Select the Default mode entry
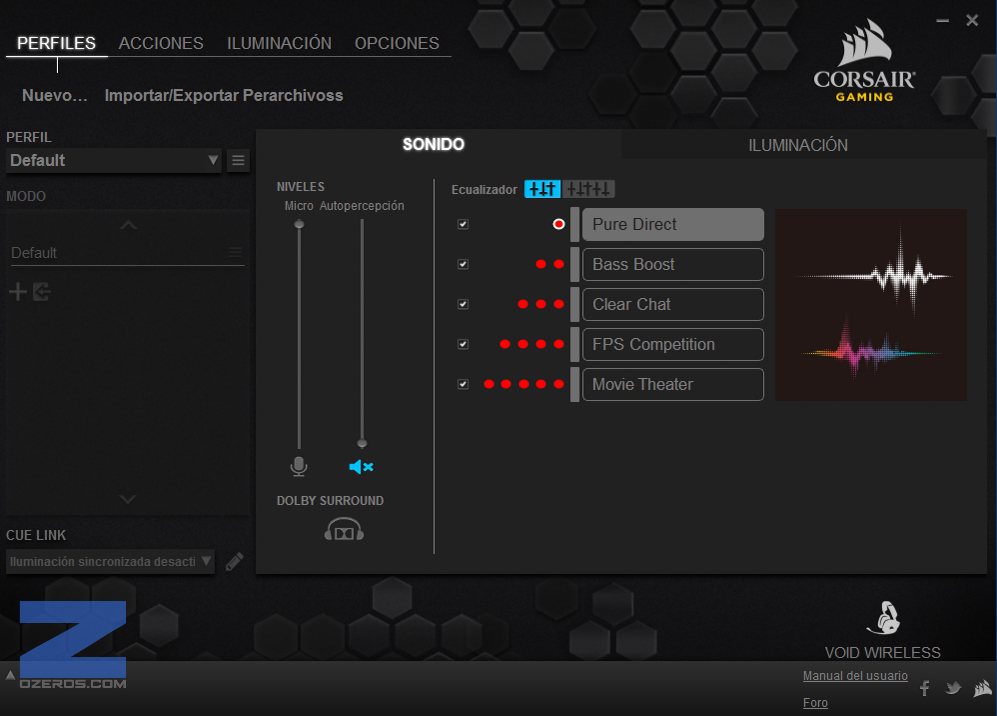The image size is (997, 716). pos(125,252)
